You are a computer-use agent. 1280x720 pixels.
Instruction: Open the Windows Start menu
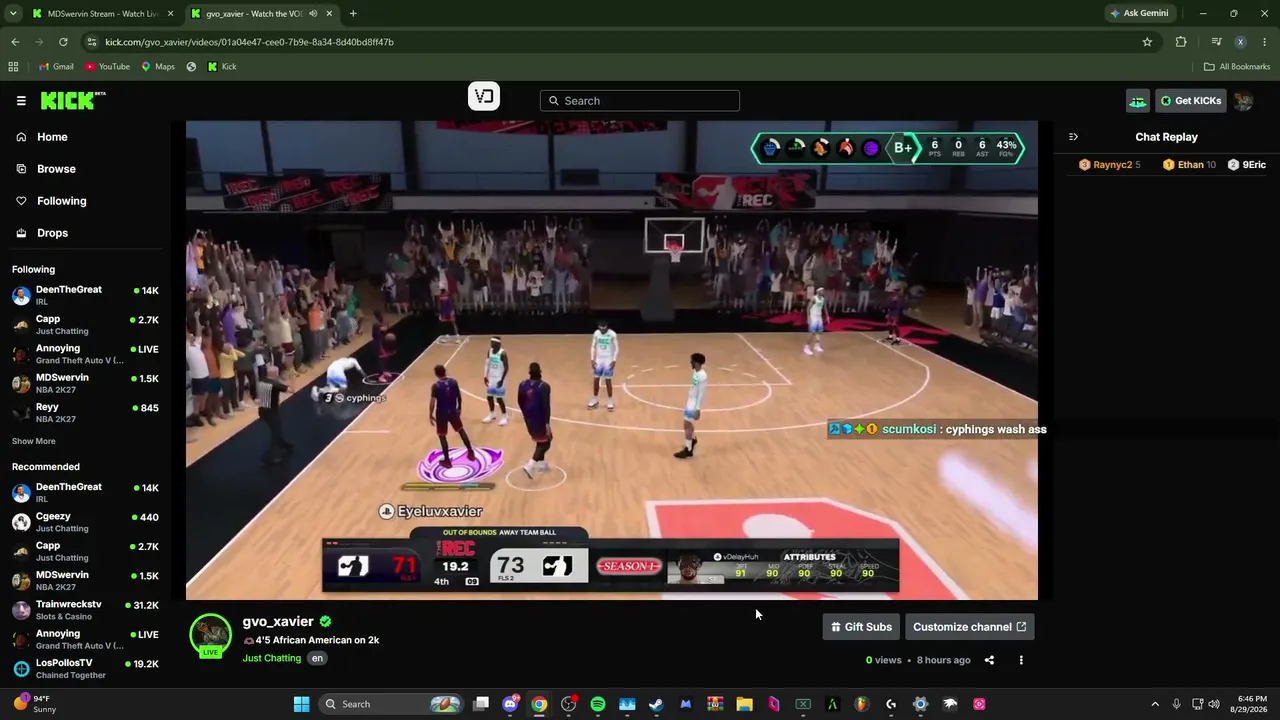[x=301, y=704]
